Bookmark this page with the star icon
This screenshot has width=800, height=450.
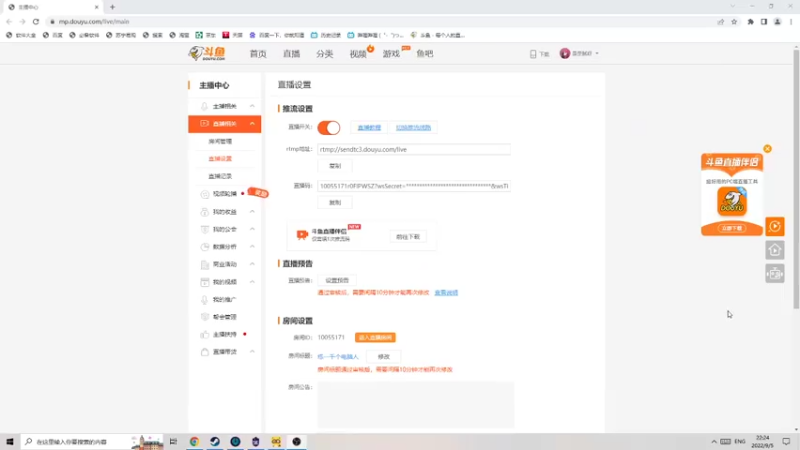tap(734, 21)
